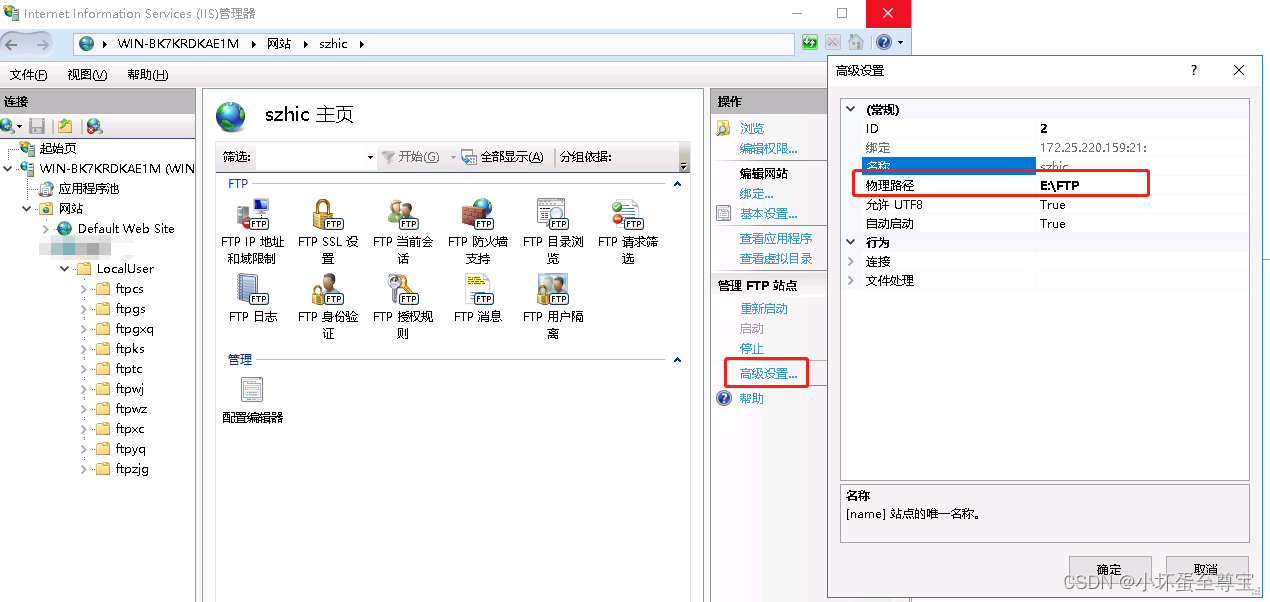Viewport: 1270px width, 602px height.
Task: Select 应用程序池 tree node
Action: (88, 188)
